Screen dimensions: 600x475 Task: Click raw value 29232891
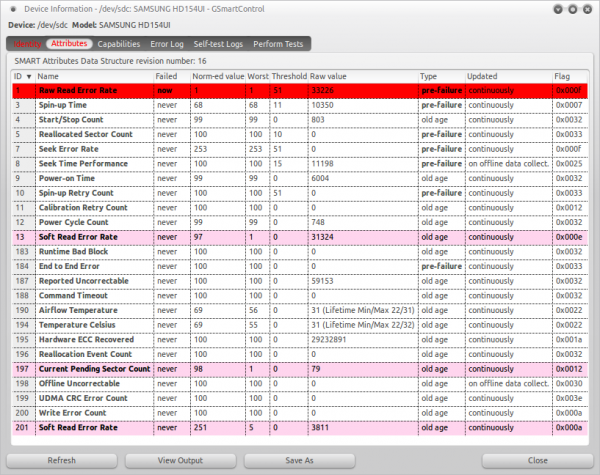pos(329,340)
